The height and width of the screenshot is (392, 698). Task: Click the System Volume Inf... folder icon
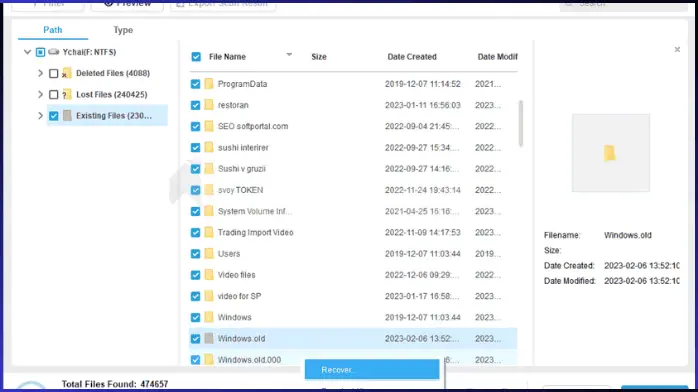pyautogui.click(x=209, y=211)
